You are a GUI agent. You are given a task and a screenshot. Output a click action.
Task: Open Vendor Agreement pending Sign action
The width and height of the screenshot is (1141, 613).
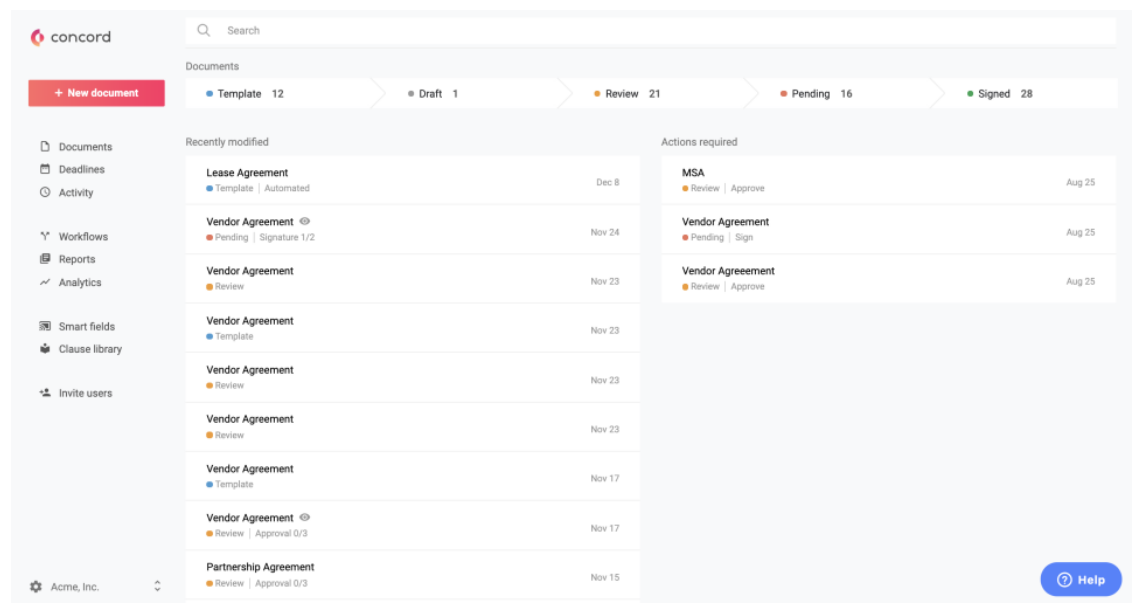tap(888, 229)
